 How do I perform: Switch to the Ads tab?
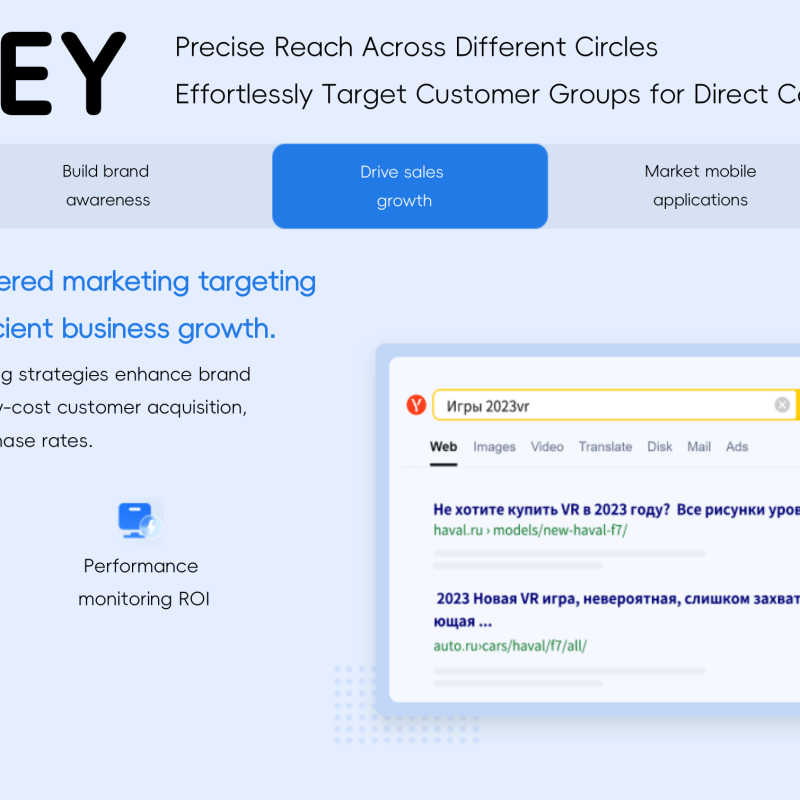[737, 447]
